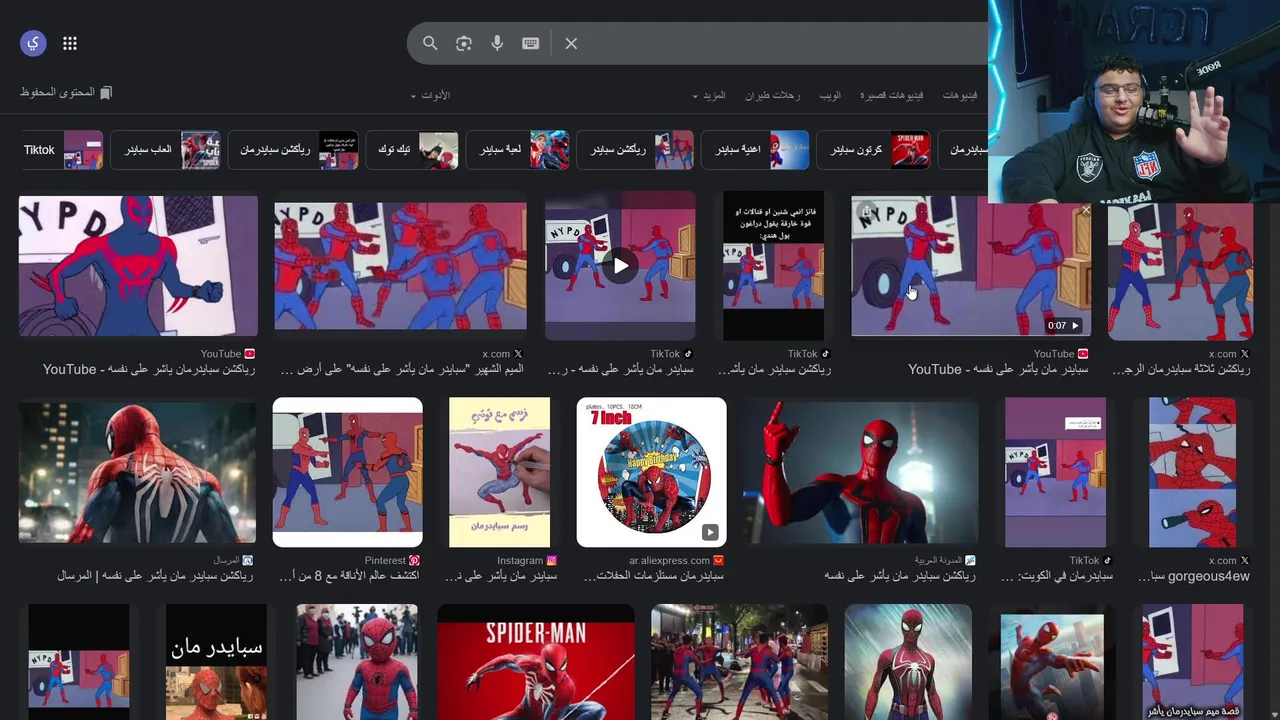Click the المرسال source favicon

click(249, 561)
